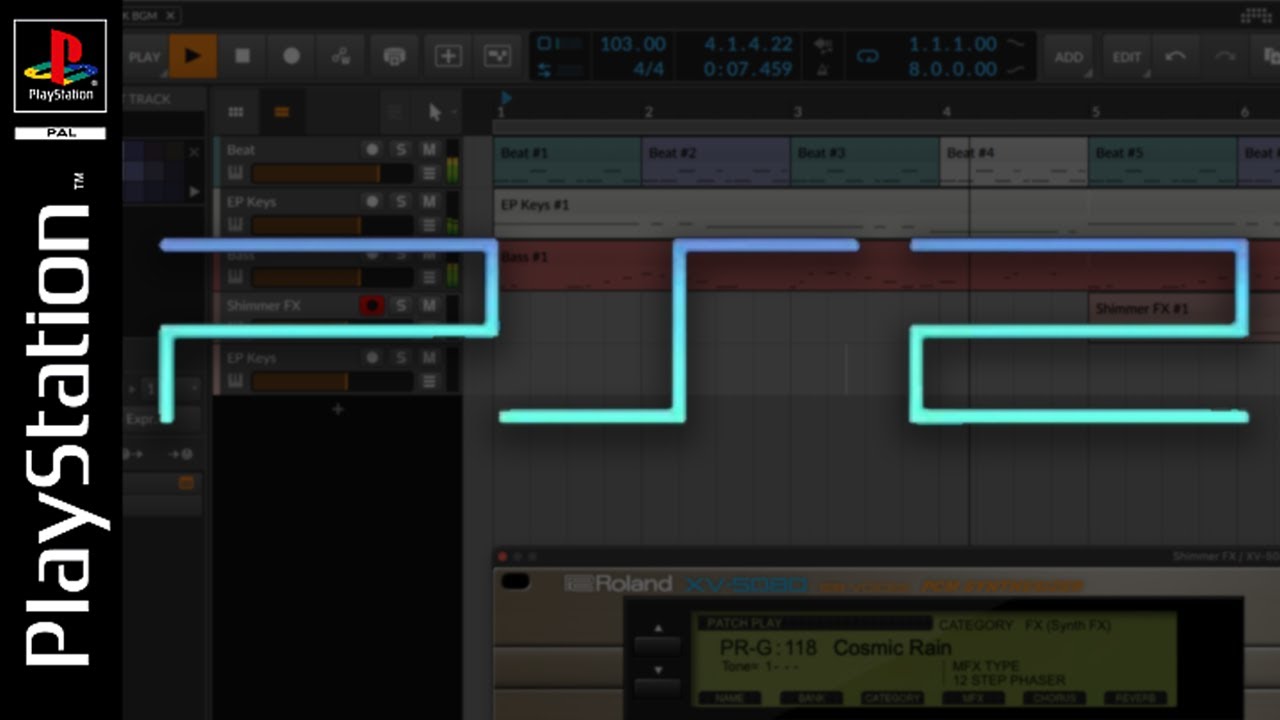This screenshot has height=720, width=1280.
Task: Click the copy icon right of redo
Action: [x=1270, y=57]
